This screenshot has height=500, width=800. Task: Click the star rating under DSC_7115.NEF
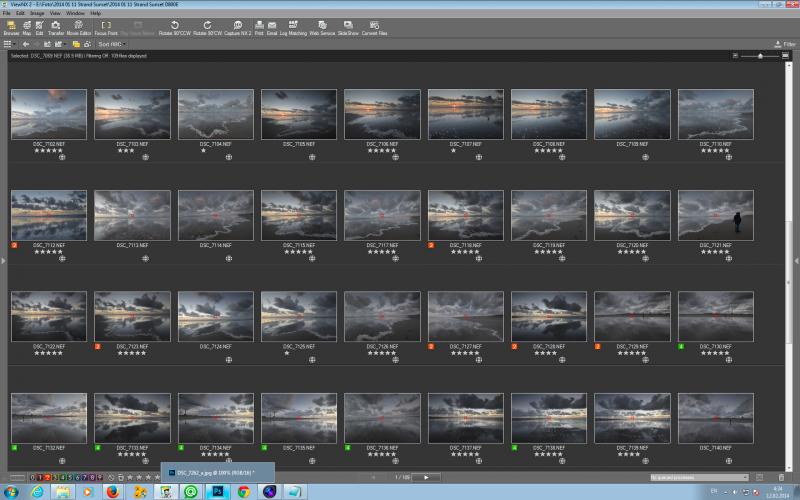coord(298,252)
